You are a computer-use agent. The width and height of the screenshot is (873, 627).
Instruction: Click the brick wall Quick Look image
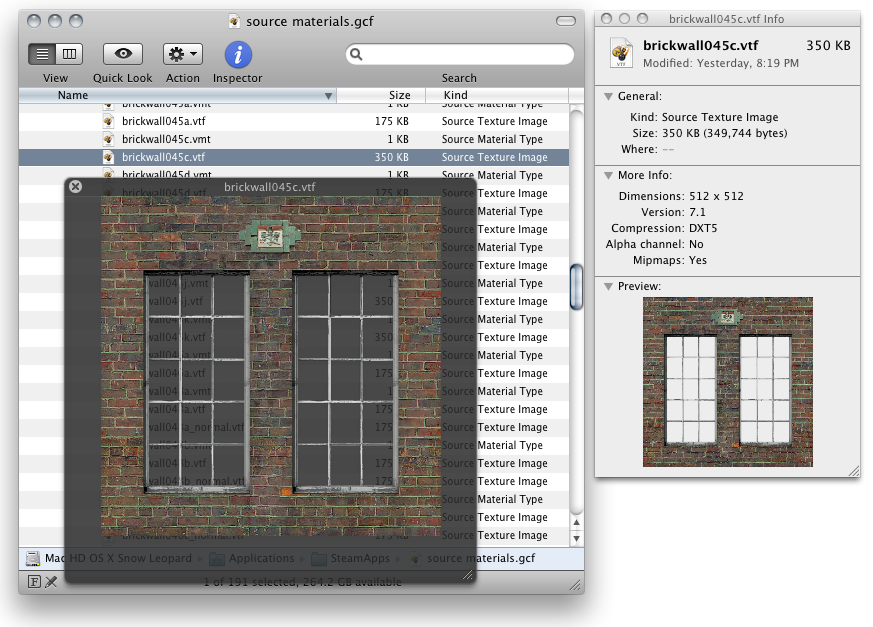[x=271, y=366]
